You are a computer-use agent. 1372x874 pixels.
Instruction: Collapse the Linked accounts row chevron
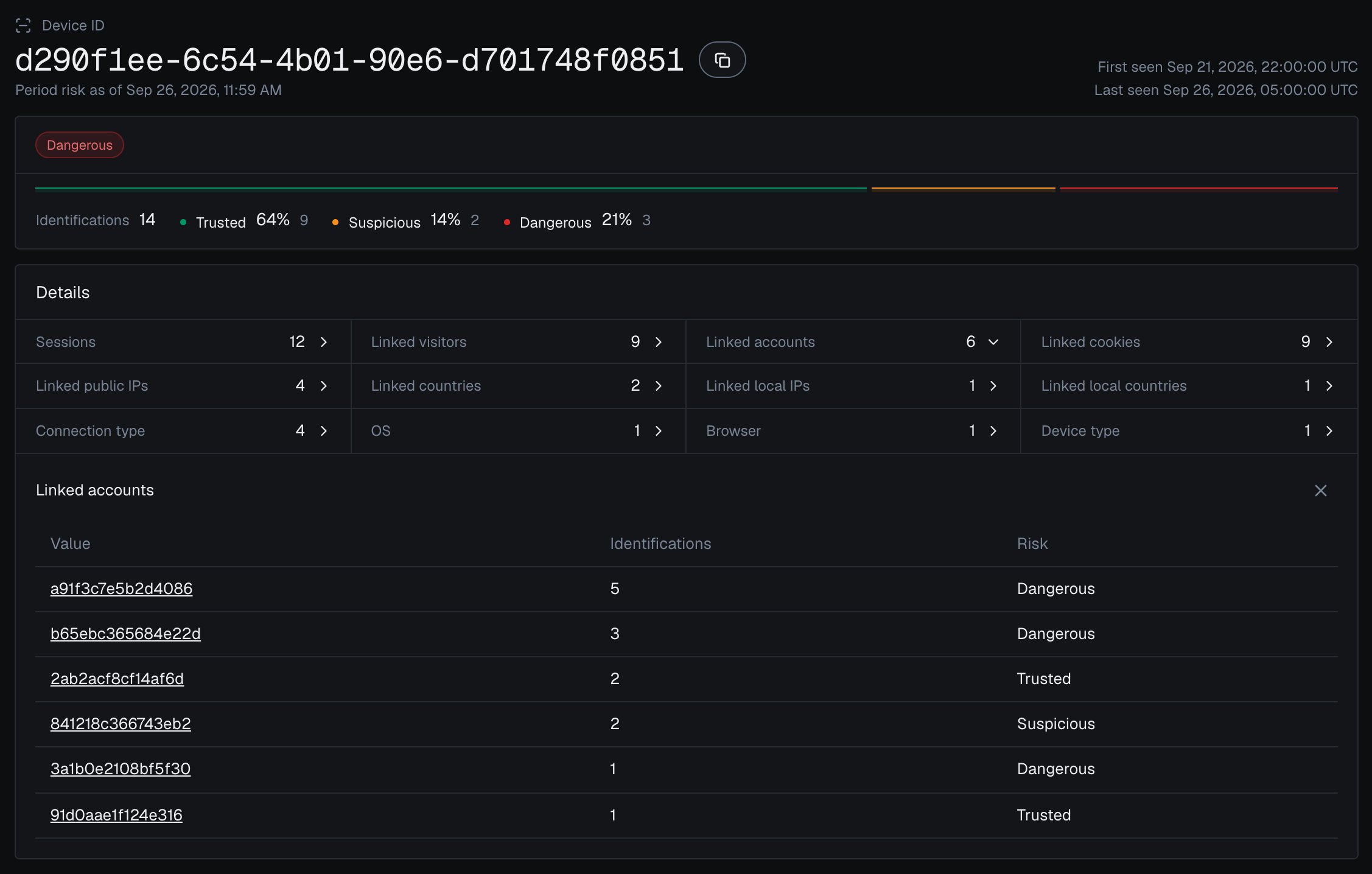(x=993, y=342)
